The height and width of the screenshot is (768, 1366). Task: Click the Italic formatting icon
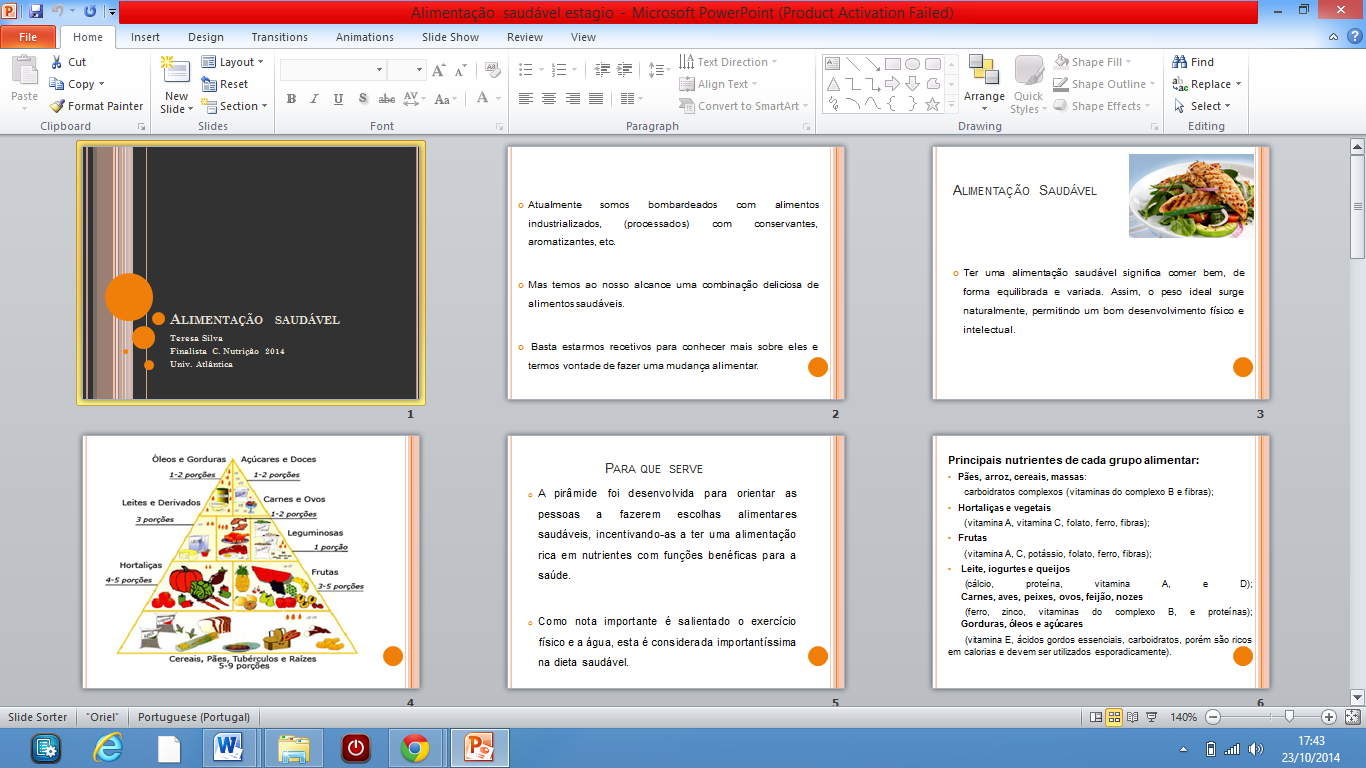314,99
